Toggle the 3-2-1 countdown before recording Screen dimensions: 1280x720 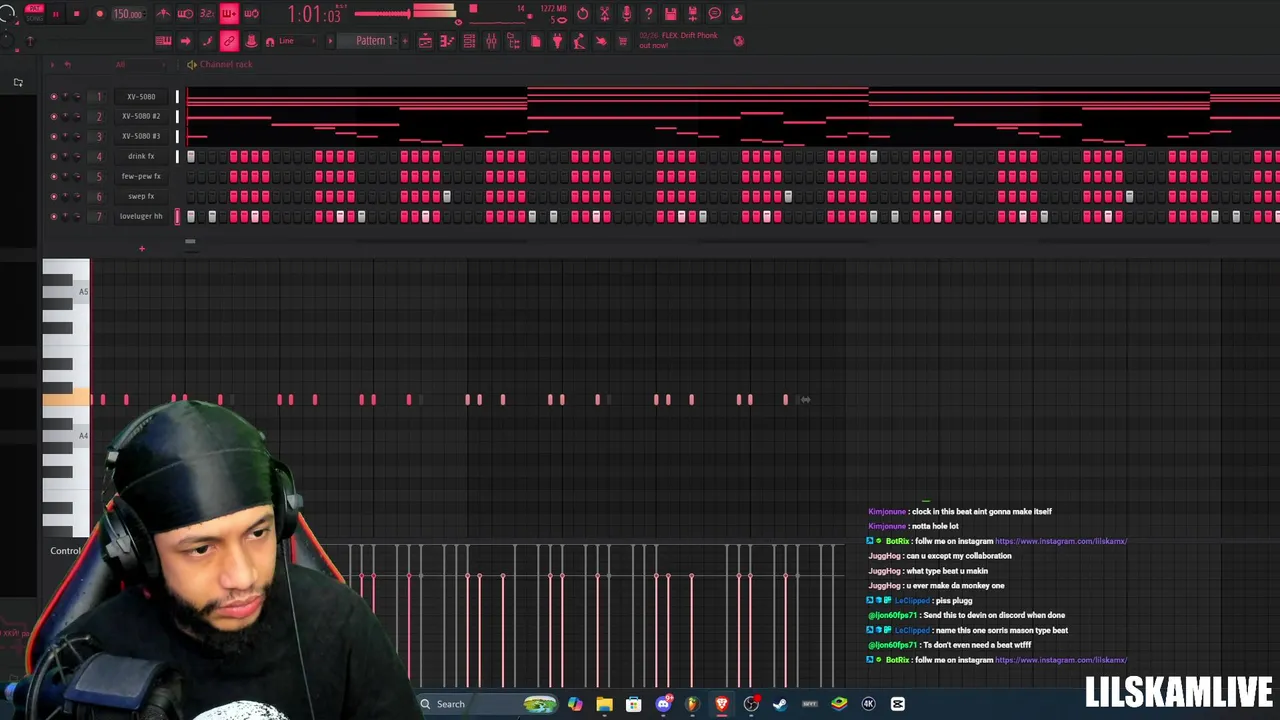pos(207,14)
